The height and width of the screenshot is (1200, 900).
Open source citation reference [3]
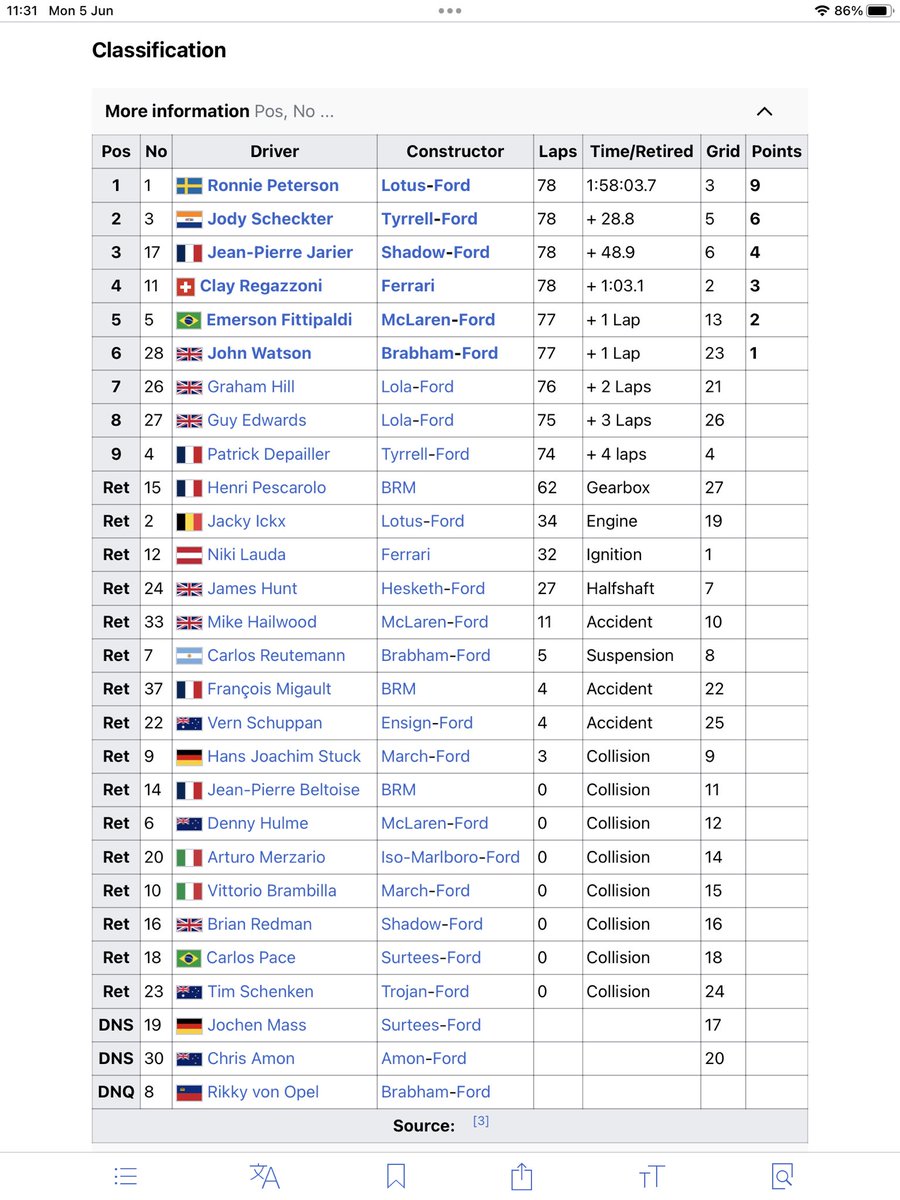pyautogui.click(x=481, y=1122)
